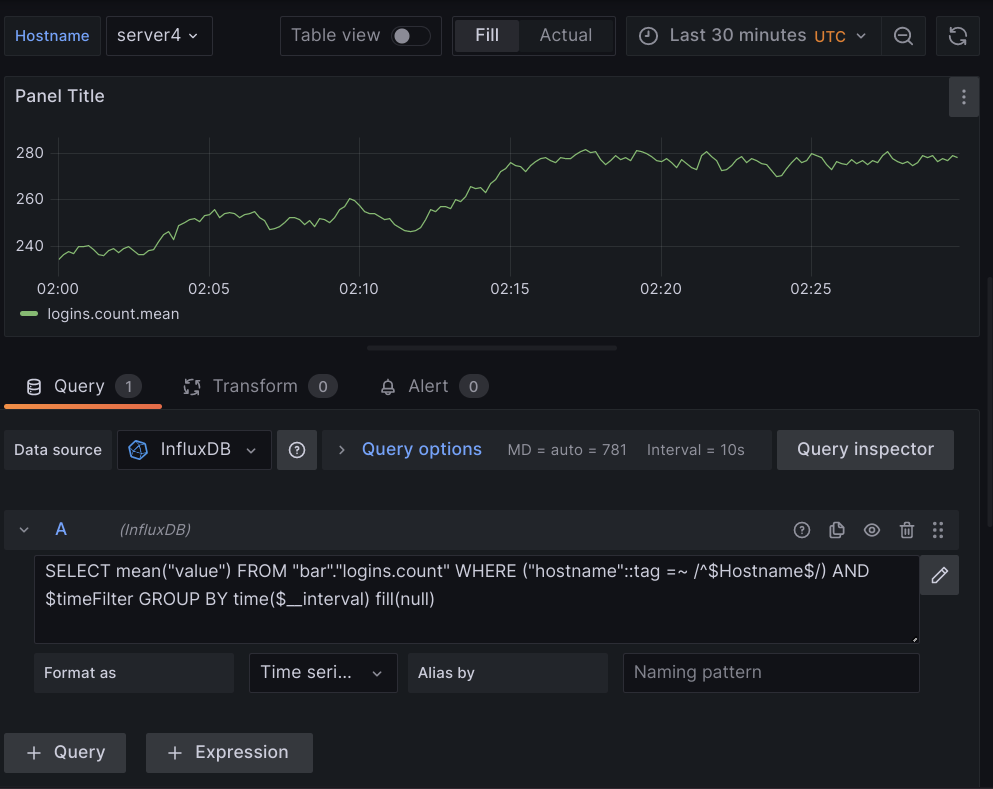
Task: Refresh the dashboard data
Action: [x=957, y=35]
